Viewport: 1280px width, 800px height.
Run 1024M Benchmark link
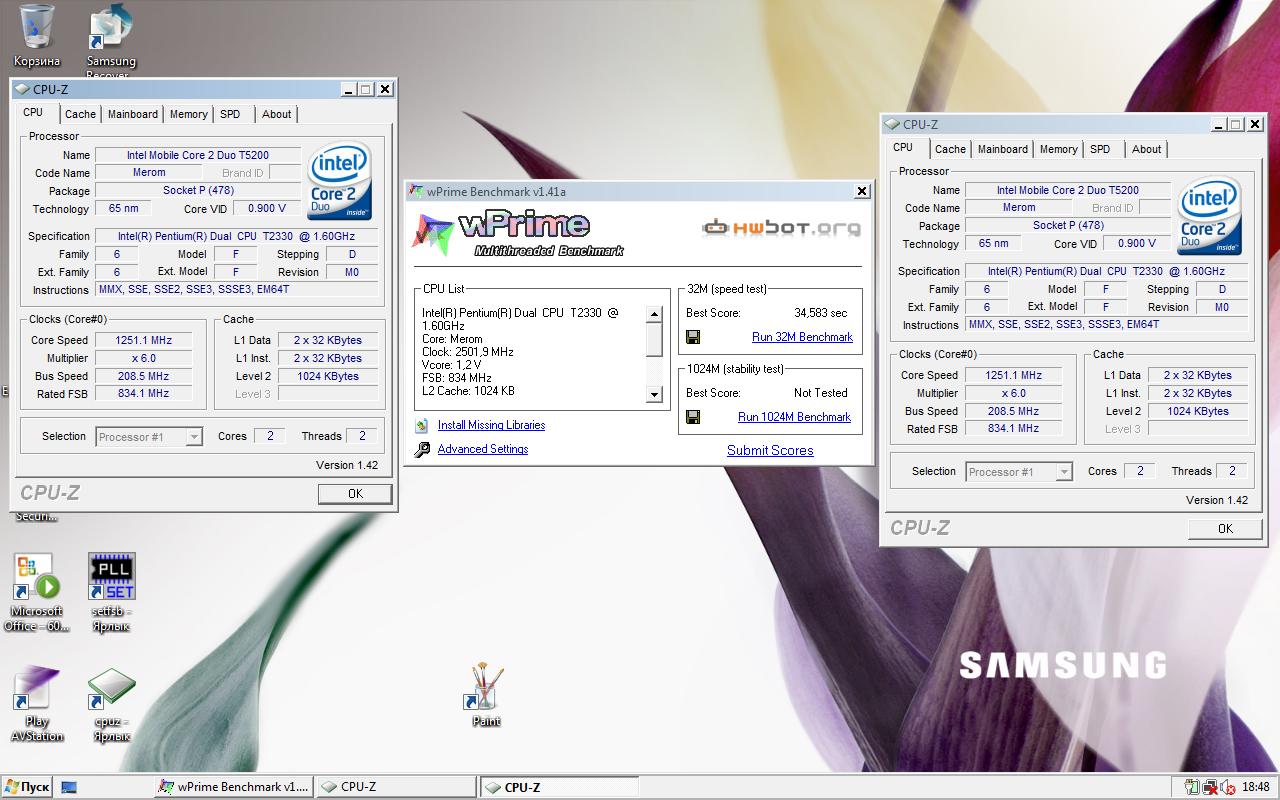[x=794, y=417]
